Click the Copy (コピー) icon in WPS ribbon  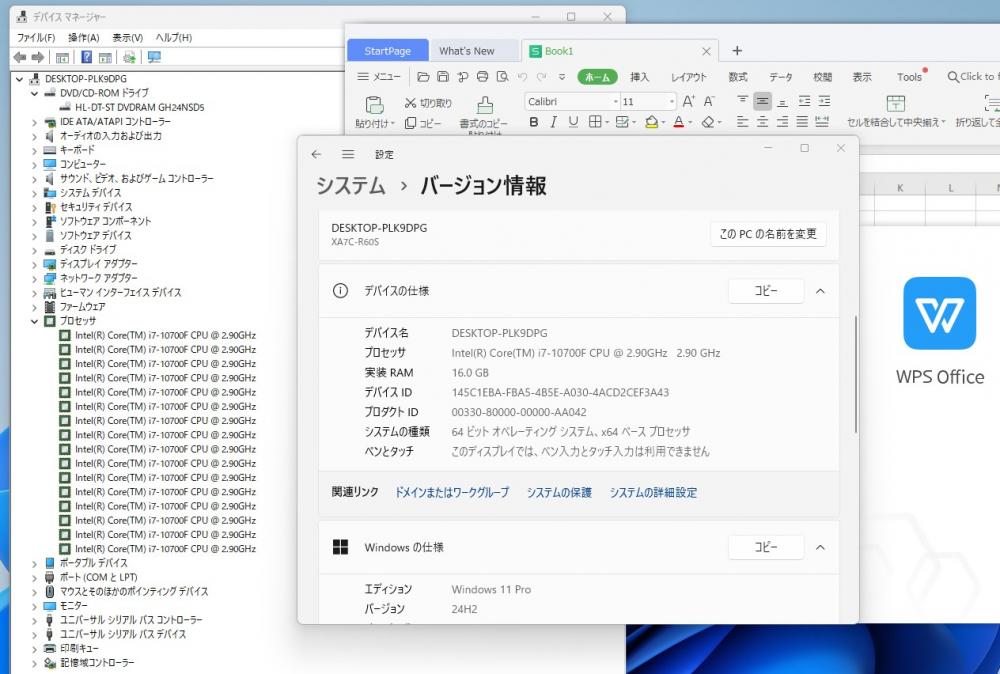coord(411,123)
